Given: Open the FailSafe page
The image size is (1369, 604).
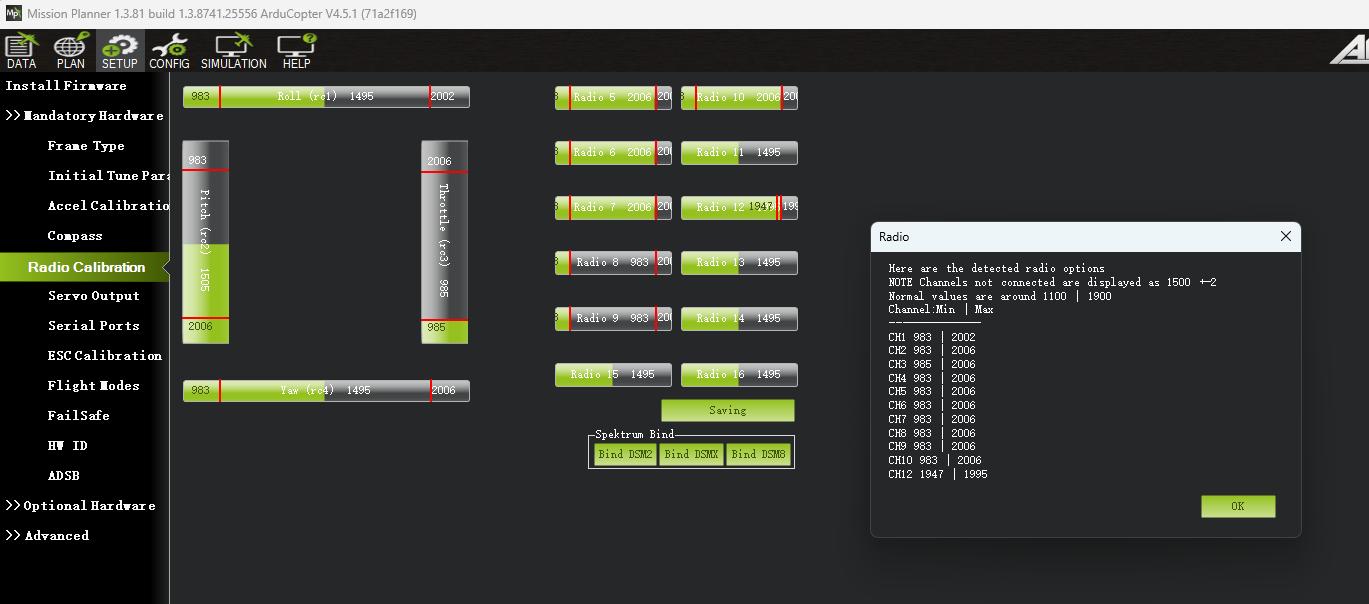Looking at the screenshot, I should (x=78, y=416).
